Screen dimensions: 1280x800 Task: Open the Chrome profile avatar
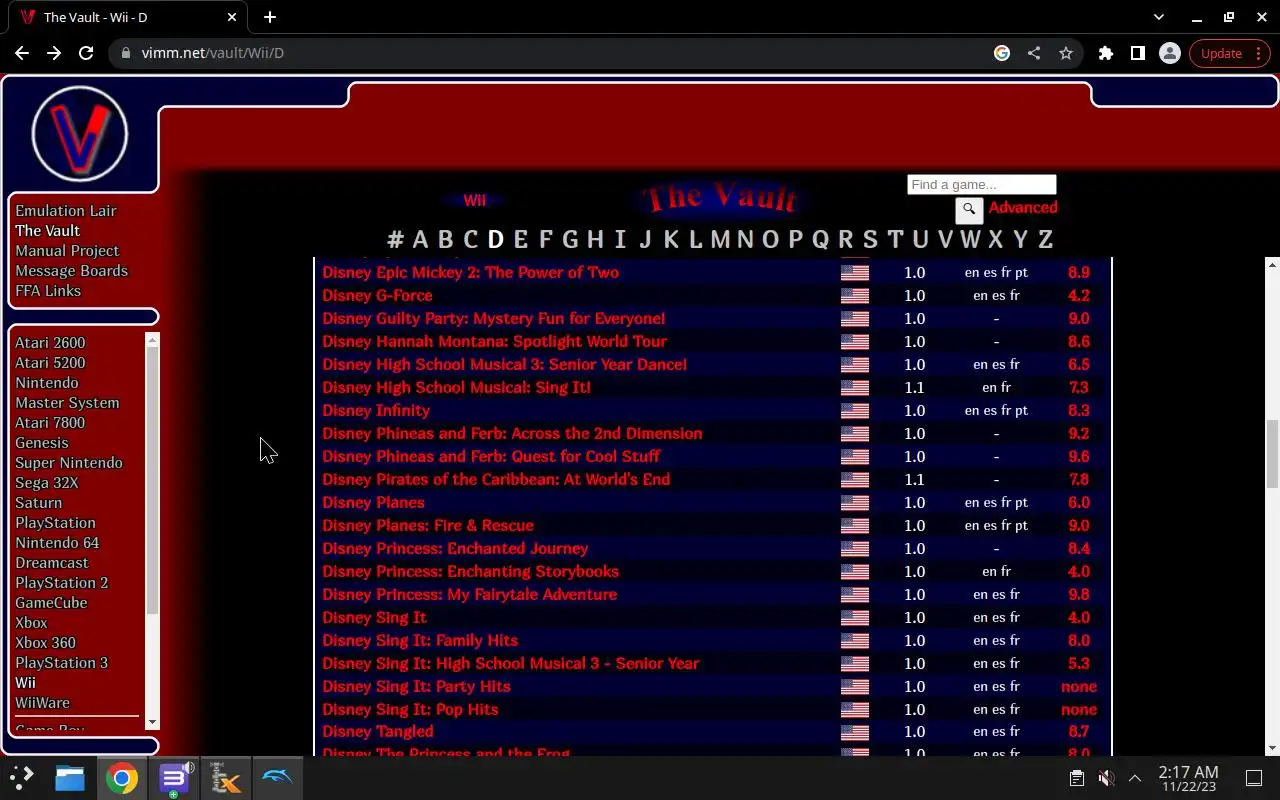pos(1169,53)
